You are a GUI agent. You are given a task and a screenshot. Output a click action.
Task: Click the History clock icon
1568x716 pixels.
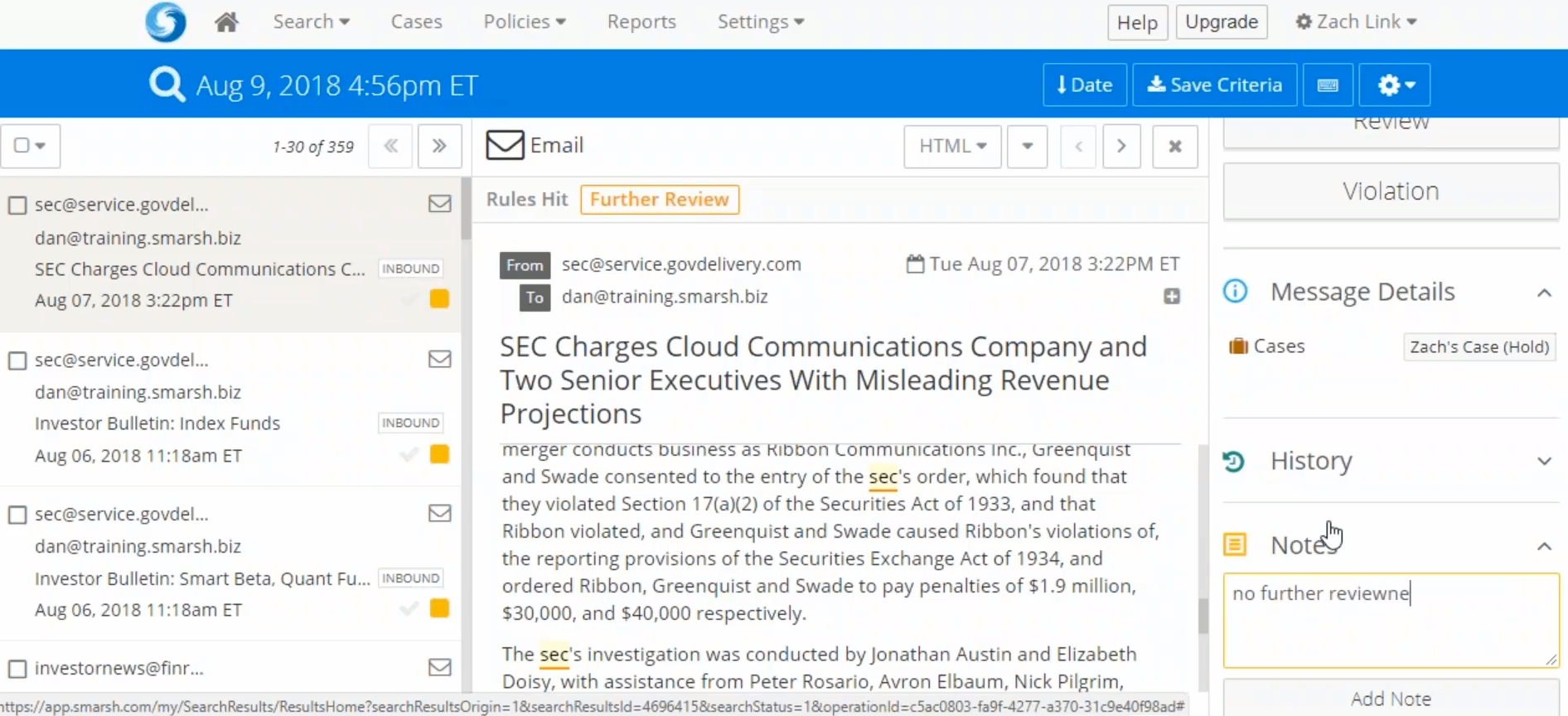tap(1234, 461)
